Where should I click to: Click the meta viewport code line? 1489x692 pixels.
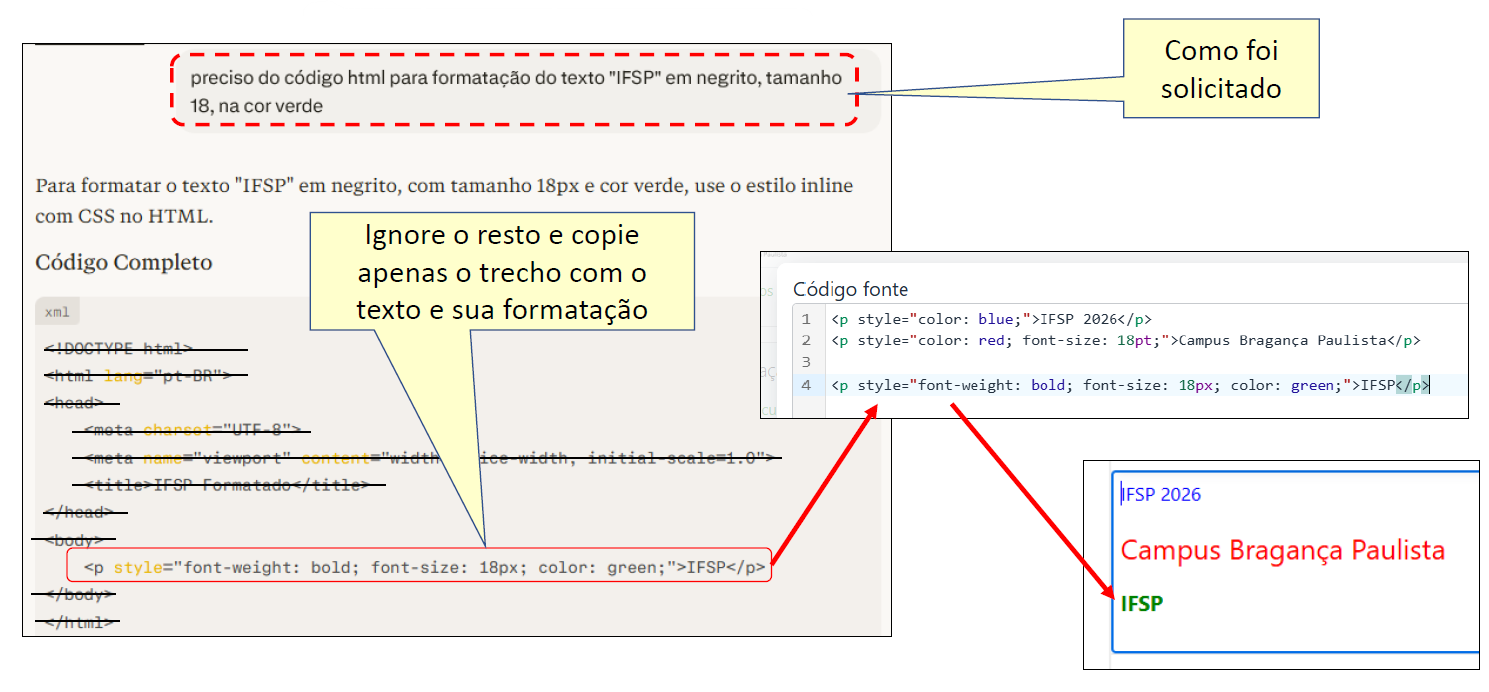pos(428,458)
